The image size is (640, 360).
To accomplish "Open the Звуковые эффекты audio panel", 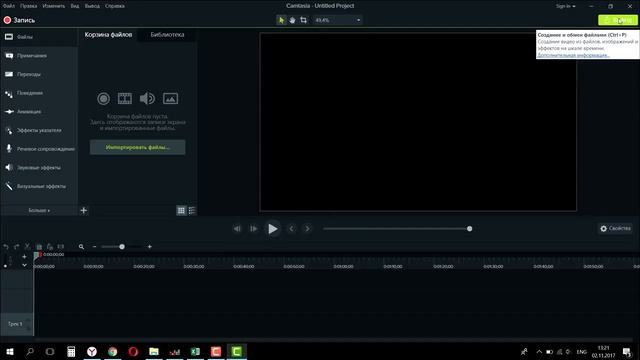I will (x=39, y=167).
